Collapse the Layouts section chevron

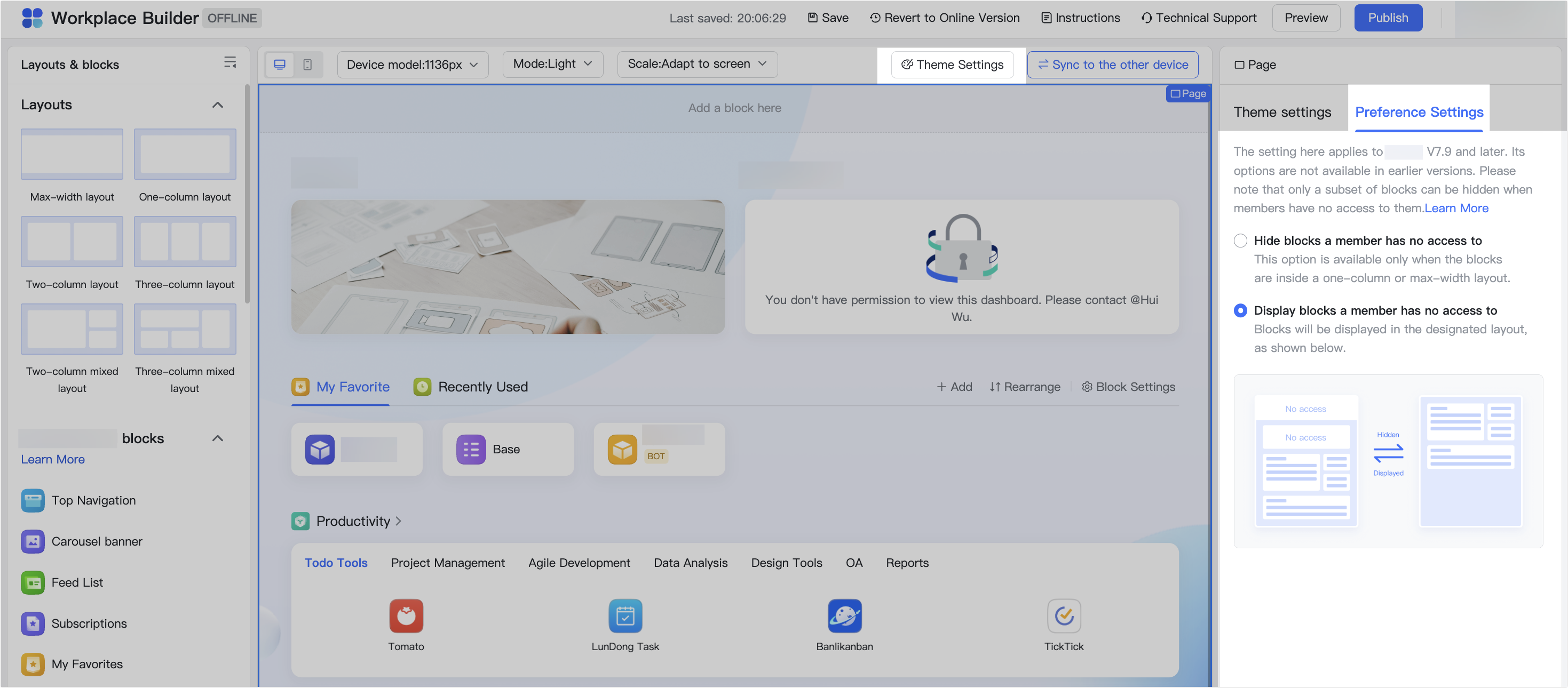pyautogui.click(x=217, y=105)
